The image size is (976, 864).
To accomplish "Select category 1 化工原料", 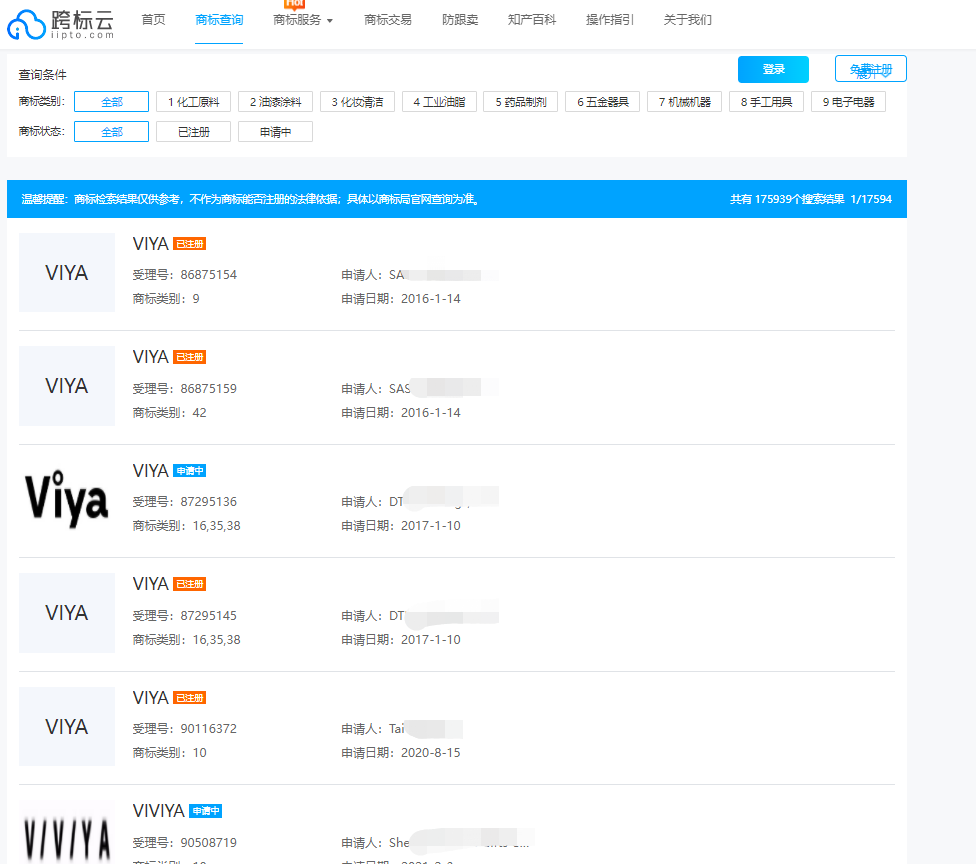I will [193, 101].
